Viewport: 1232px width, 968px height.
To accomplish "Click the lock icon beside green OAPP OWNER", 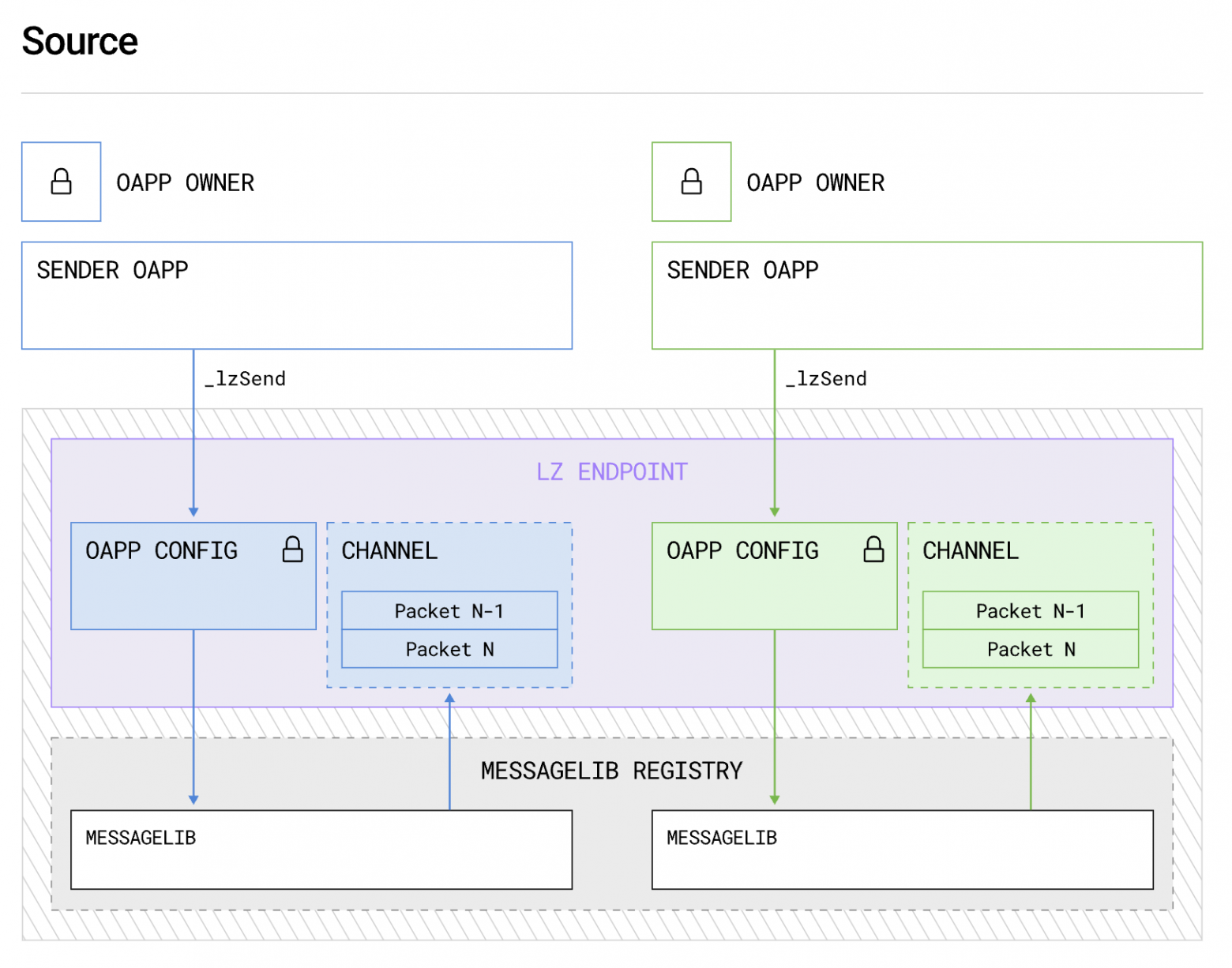I will (691, 182).
